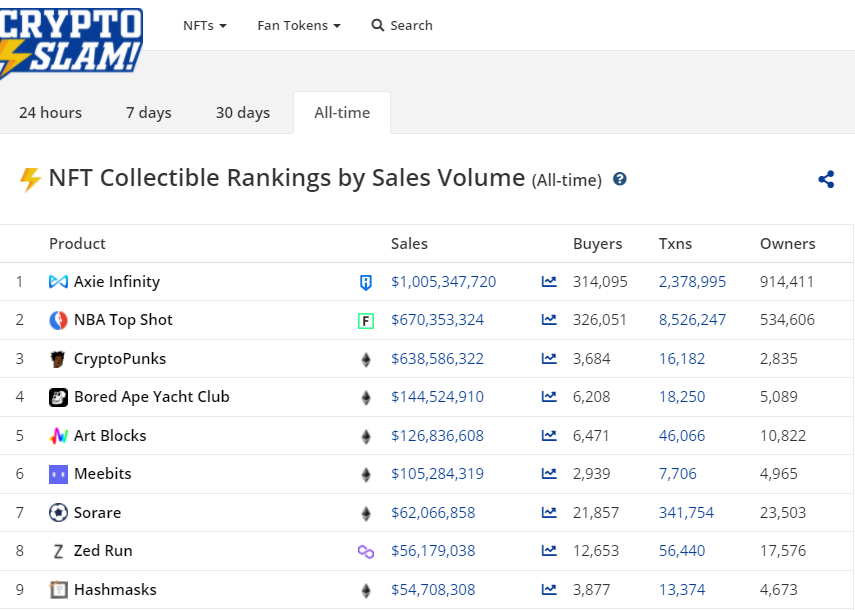This screenshot has width=855, height=610.
Task: Click the 46,066 transactions link
Action: pyautogui.click(x=682, y=436)
